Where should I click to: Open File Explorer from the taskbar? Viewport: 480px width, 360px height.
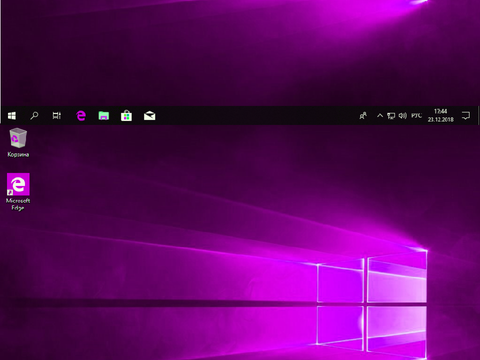pyautogui.click(x=104, y=116)
